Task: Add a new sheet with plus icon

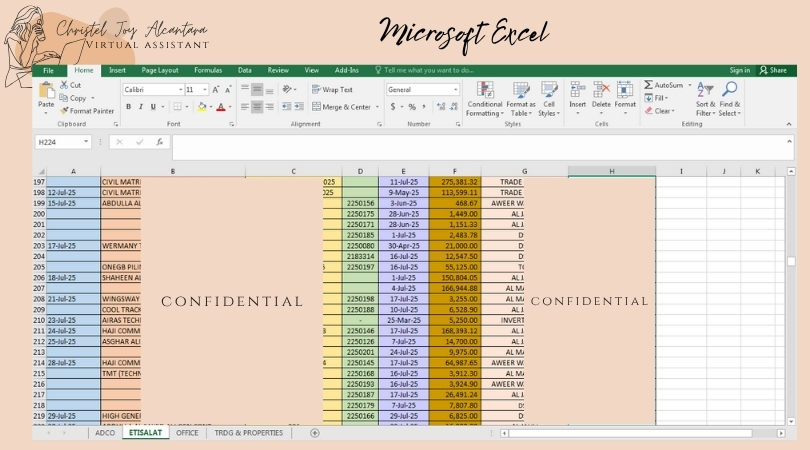Action: [x=315, y=433]
